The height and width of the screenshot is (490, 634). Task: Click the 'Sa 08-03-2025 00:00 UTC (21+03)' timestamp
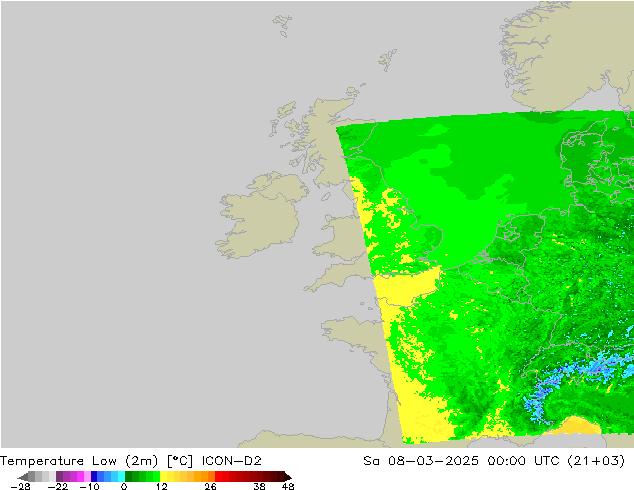pyautogui.click(x=494, y=461)
